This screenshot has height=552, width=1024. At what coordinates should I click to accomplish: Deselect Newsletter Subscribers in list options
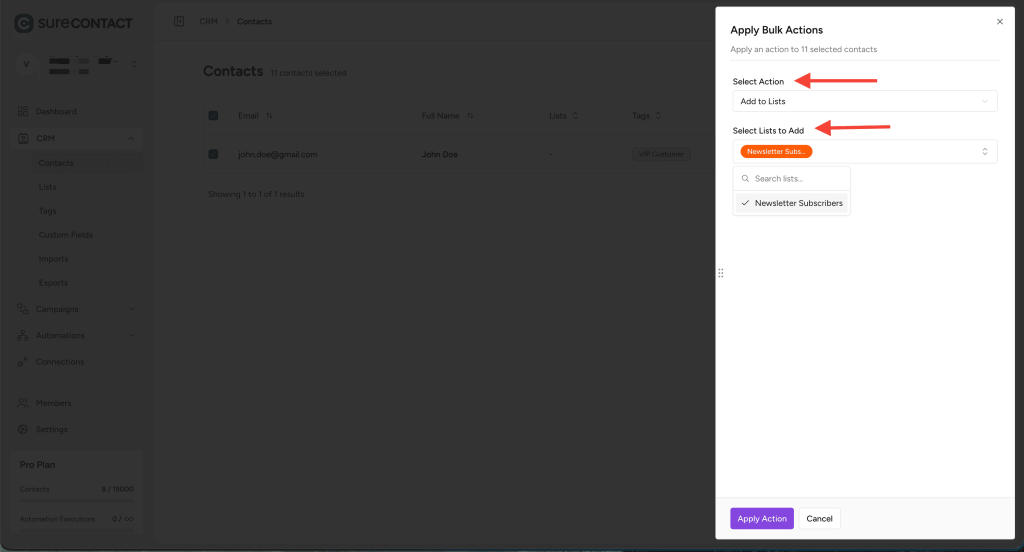[791, 203]
